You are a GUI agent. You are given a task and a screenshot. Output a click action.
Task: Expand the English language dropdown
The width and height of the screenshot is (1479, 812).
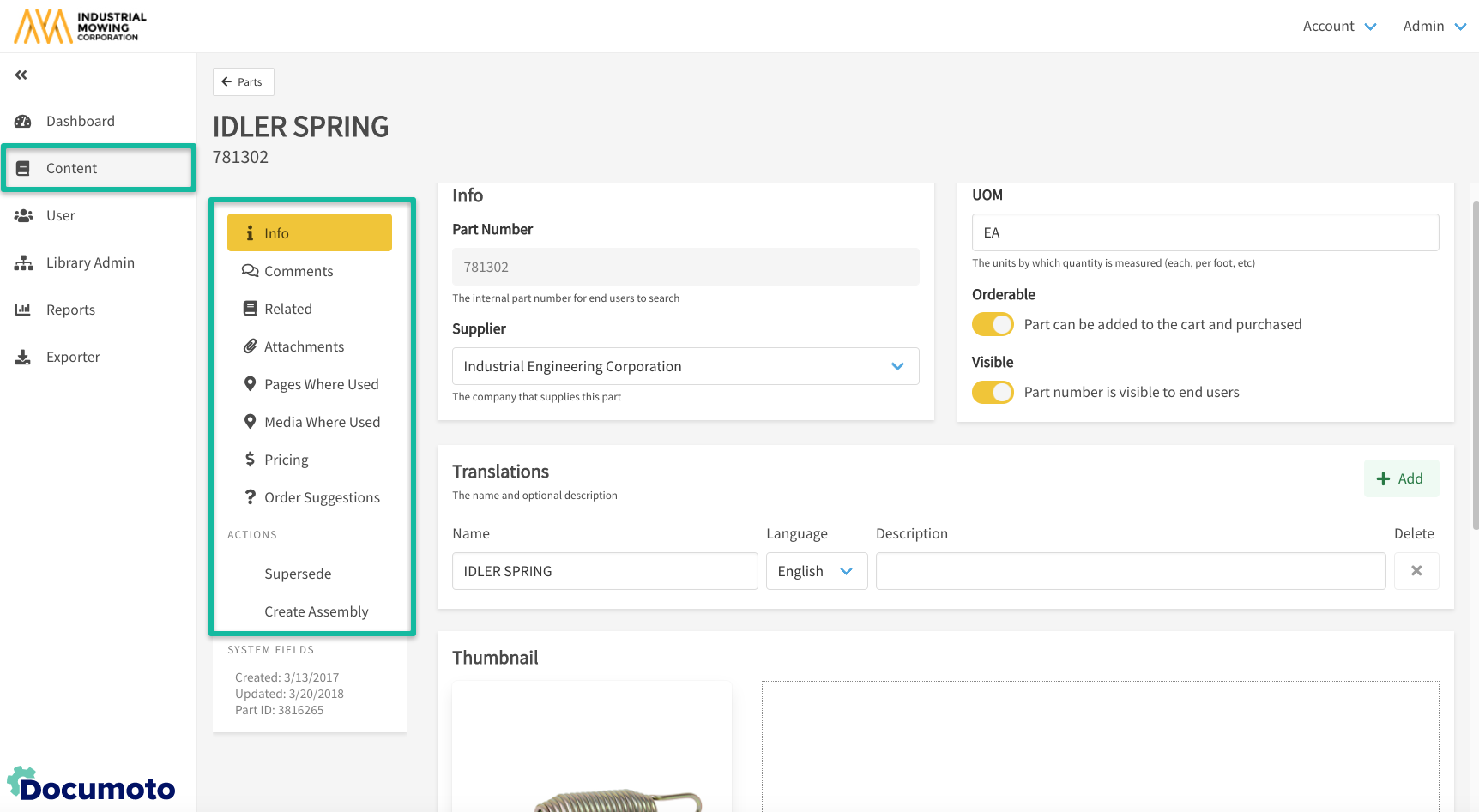pyautogui.click(x=816, y=571)
